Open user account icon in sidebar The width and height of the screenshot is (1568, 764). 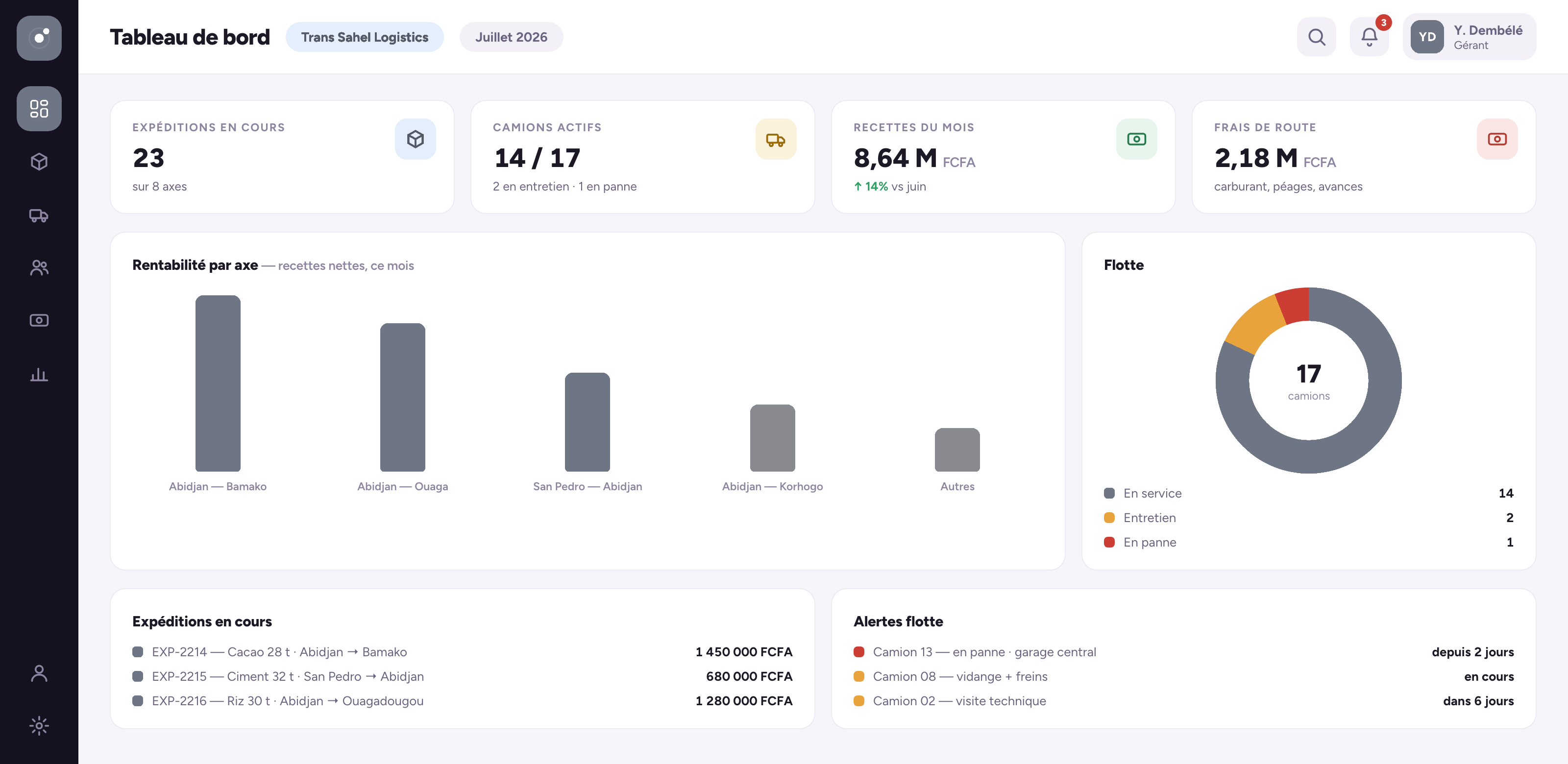(x=39, y=673)
